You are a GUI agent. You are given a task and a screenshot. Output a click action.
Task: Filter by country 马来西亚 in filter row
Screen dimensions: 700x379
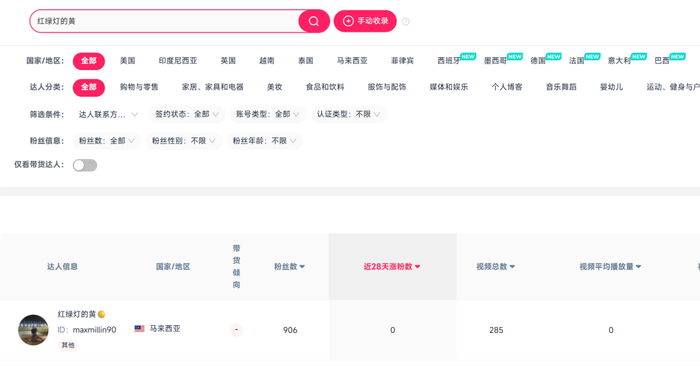pyautogui.click(x=352, y=61)
